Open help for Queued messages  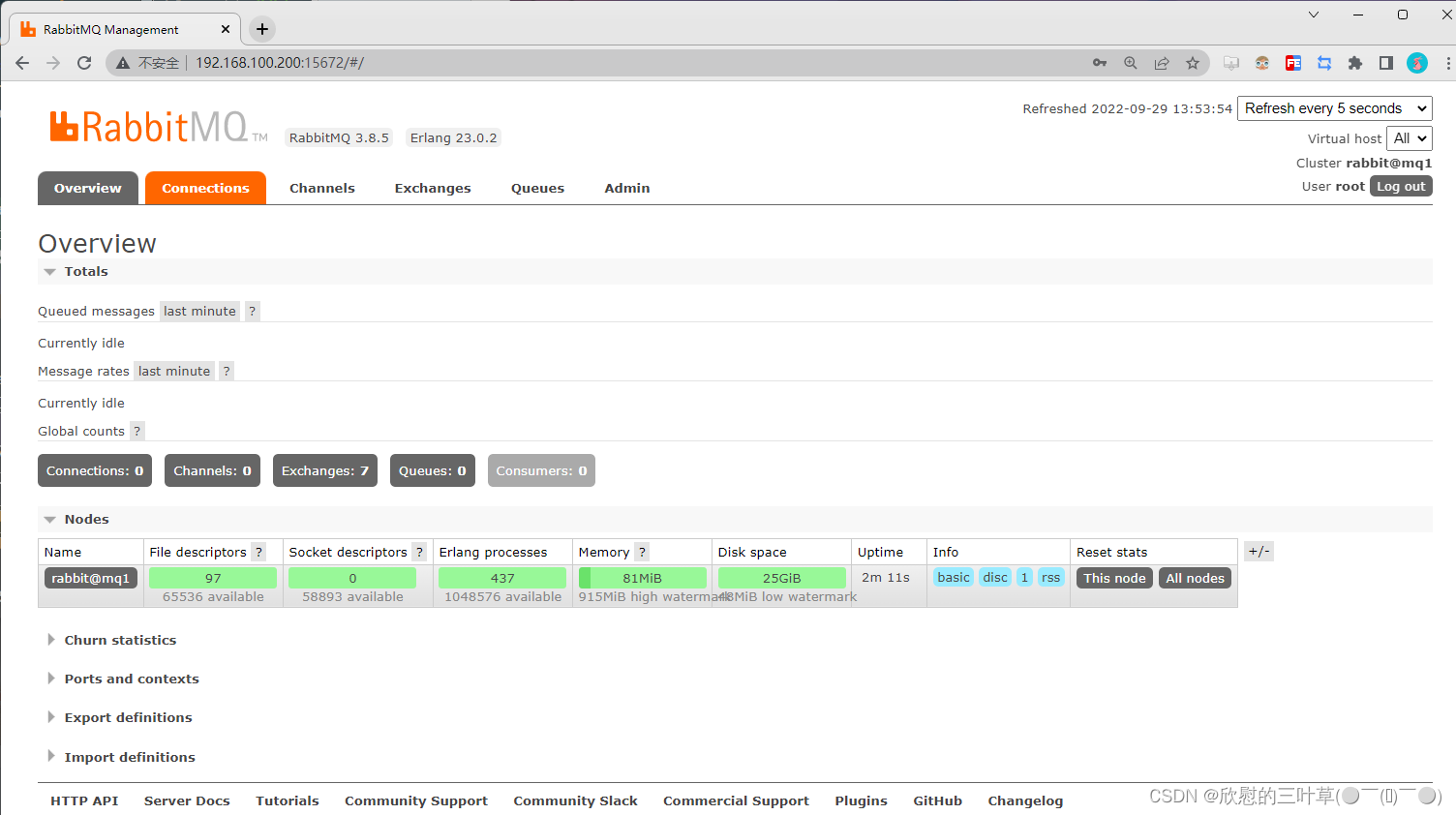click(253, 311)
